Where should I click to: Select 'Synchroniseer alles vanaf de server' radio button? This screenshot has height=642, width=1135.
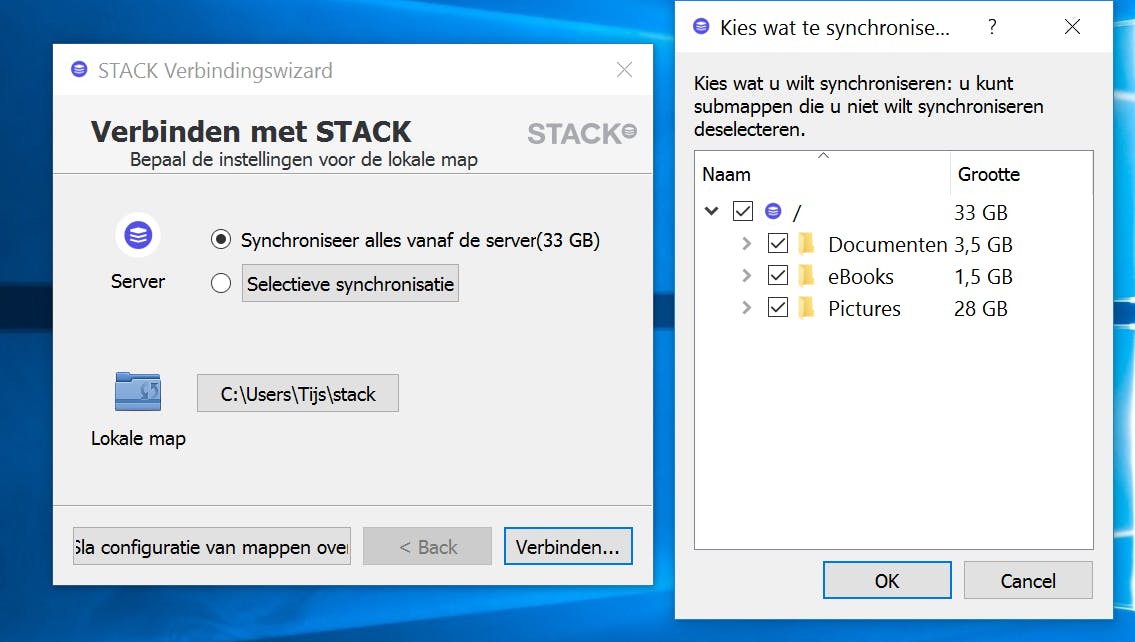click(x=221, y=240)
